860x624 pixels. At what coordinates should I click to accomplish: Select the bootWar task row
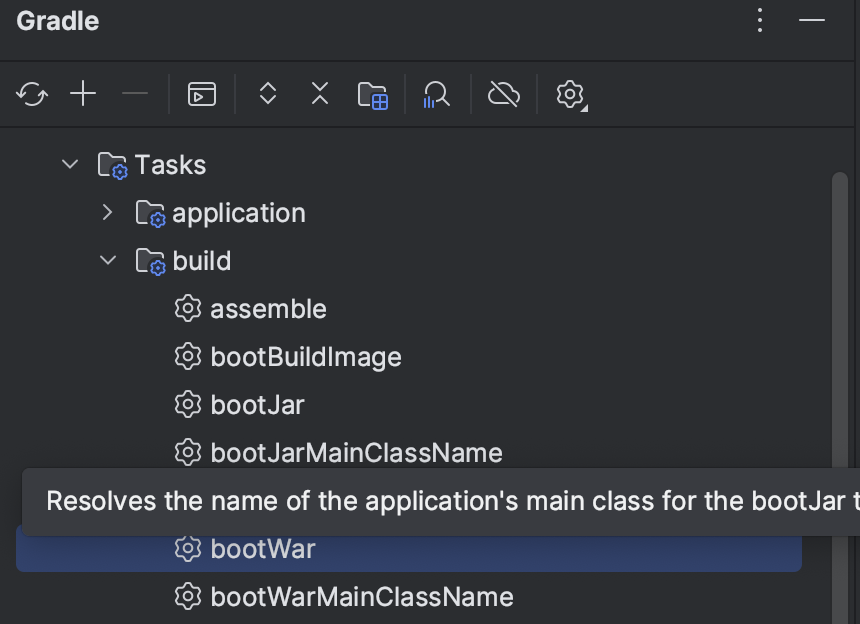[x=409, y=549]
